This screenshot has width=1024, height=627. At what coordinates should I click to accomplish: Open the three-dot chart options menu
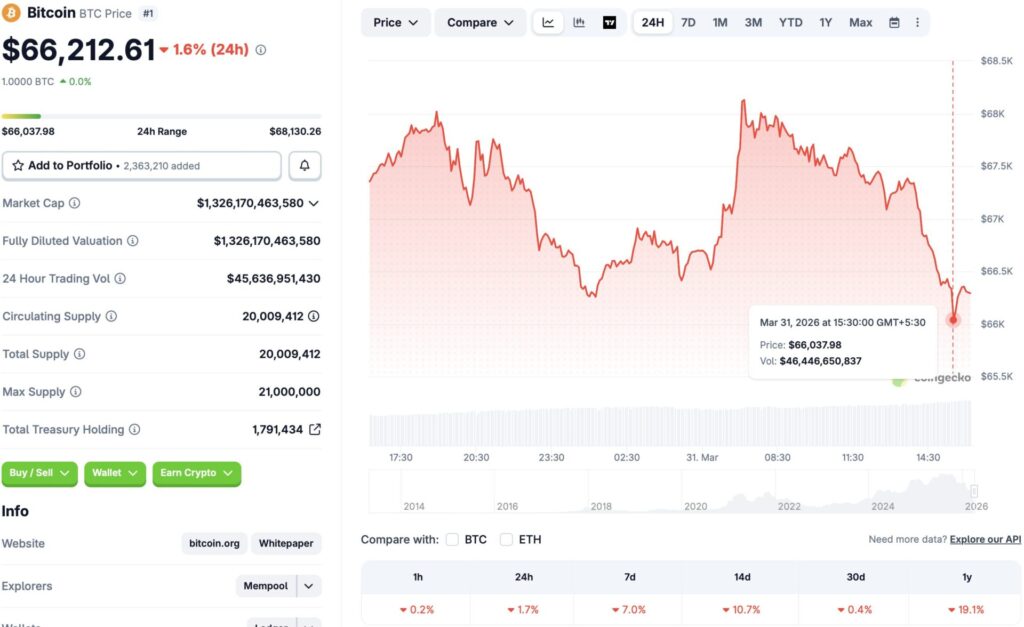click(x=917, y=22)
